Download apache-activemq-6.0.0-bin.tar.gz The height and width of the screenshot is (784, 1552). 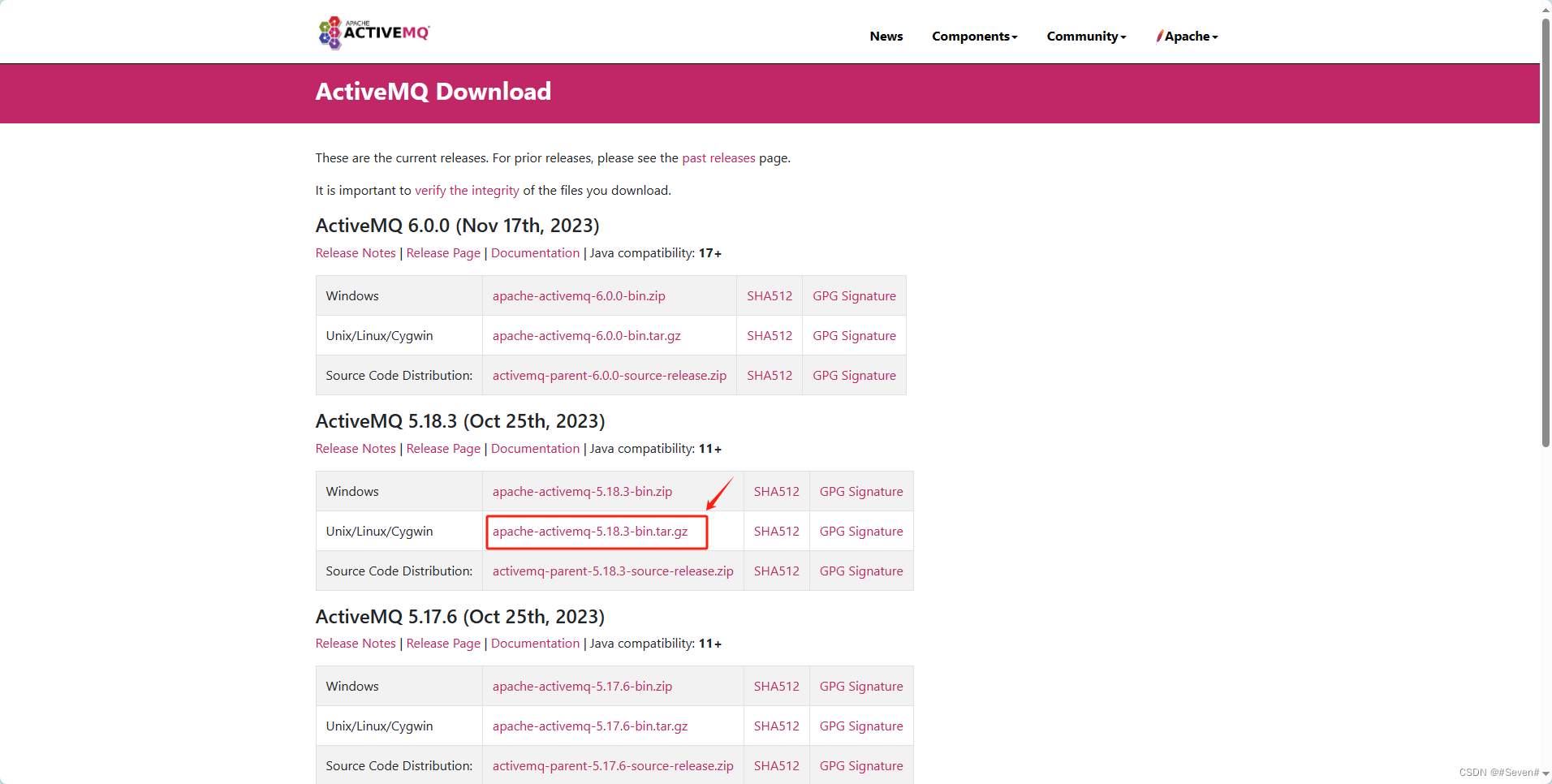pos(586,336)
